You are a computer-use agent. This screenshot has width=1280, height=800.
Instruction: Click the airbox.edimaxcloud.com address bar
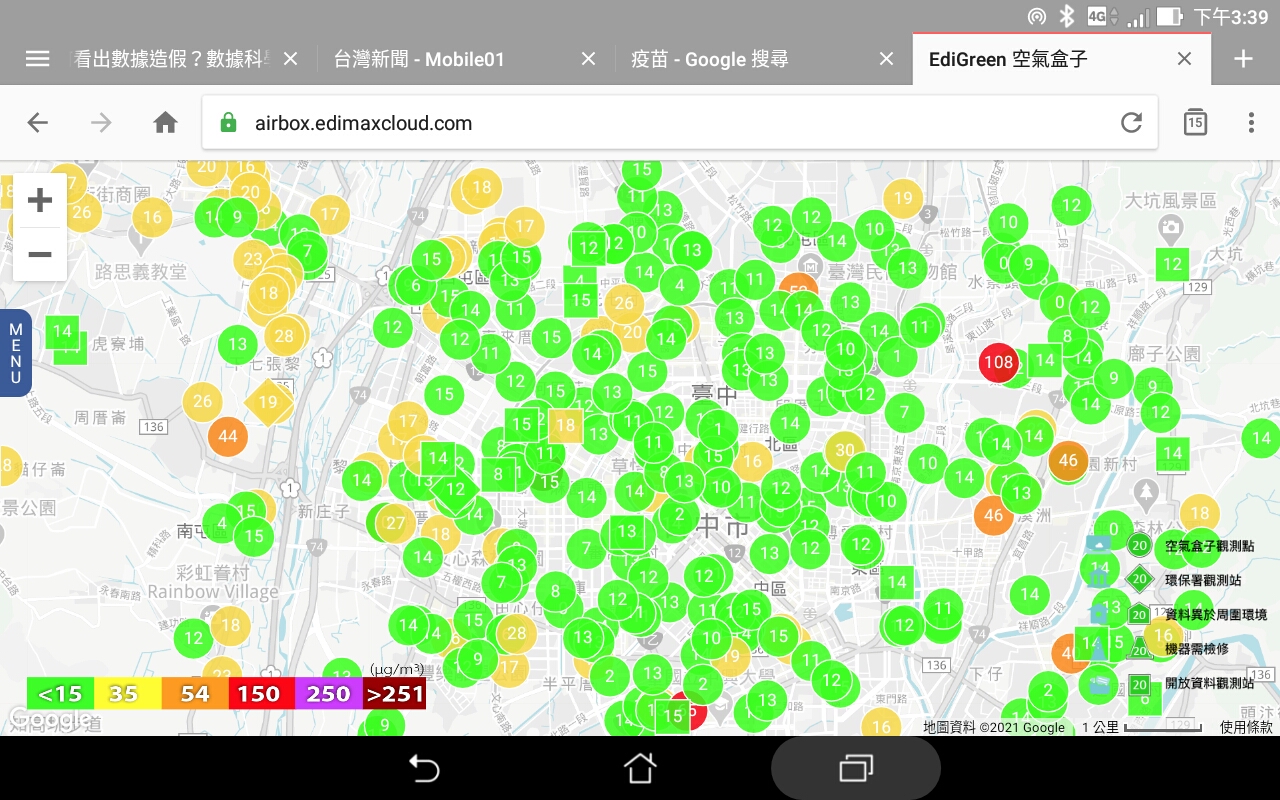pos(680,123)
